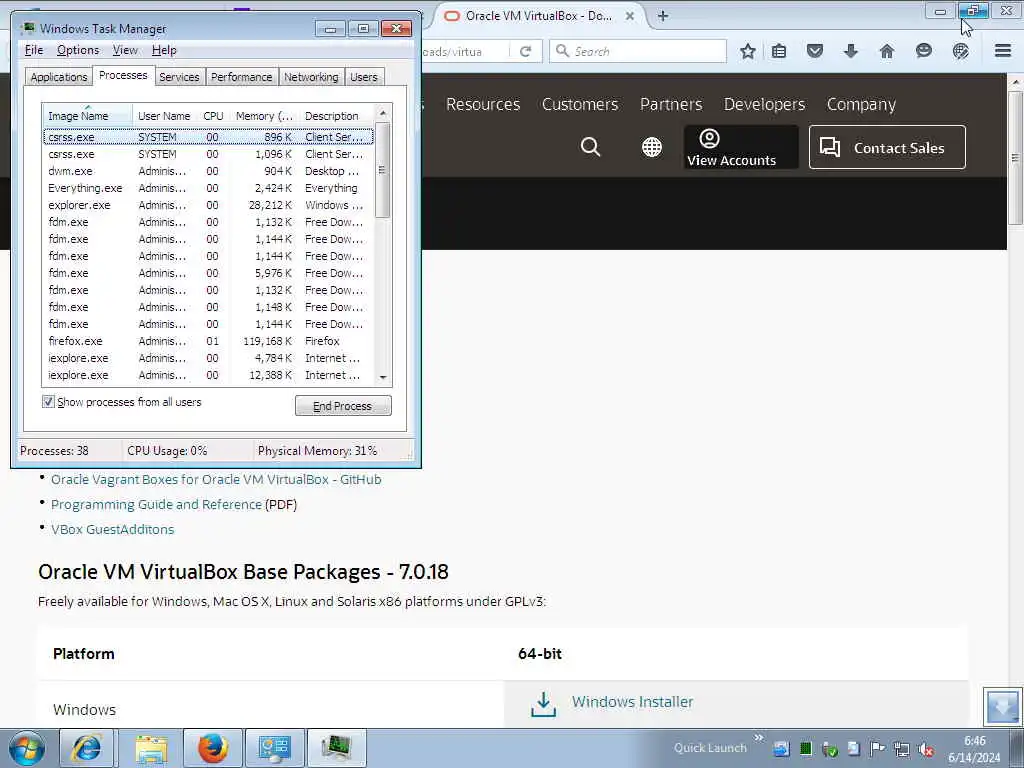The width and height of the screenshot is (1024, 768).
Task: Open the Customers menu on Oracle site
Action: (x=580, y=104)
